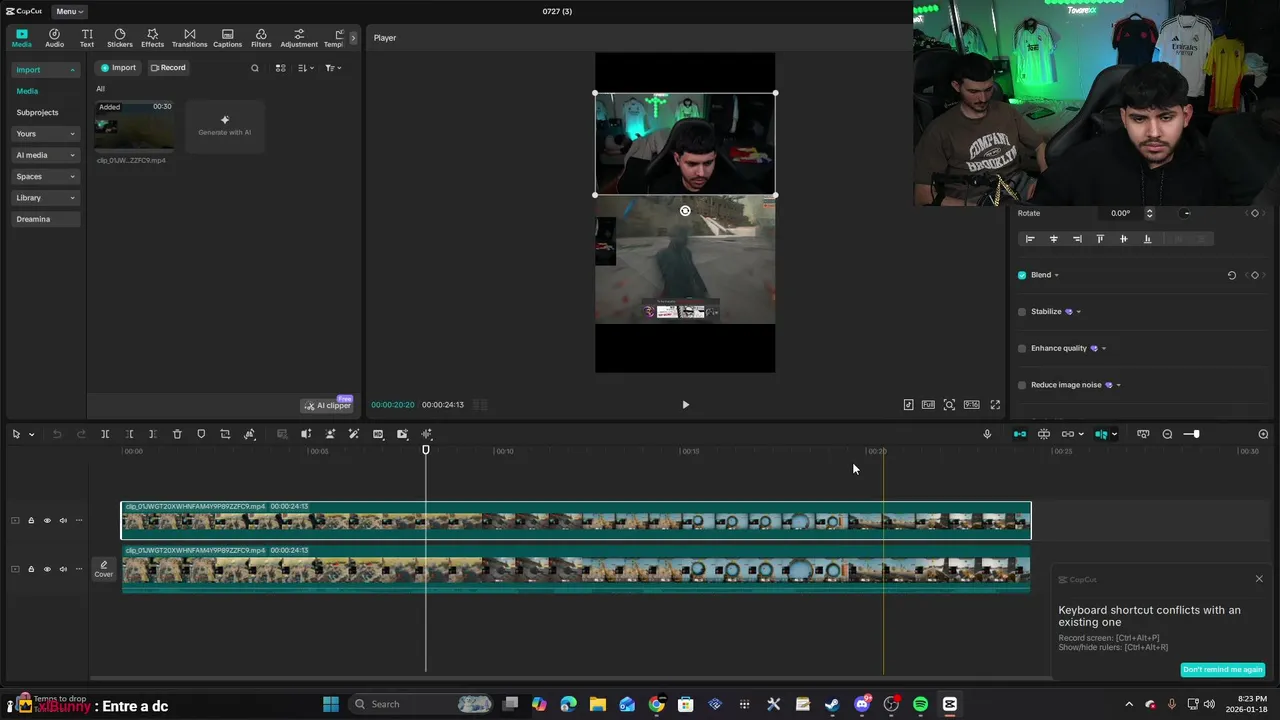Search the media library
This screenshot has height=720, width=1280.
[x=255, y=68]
